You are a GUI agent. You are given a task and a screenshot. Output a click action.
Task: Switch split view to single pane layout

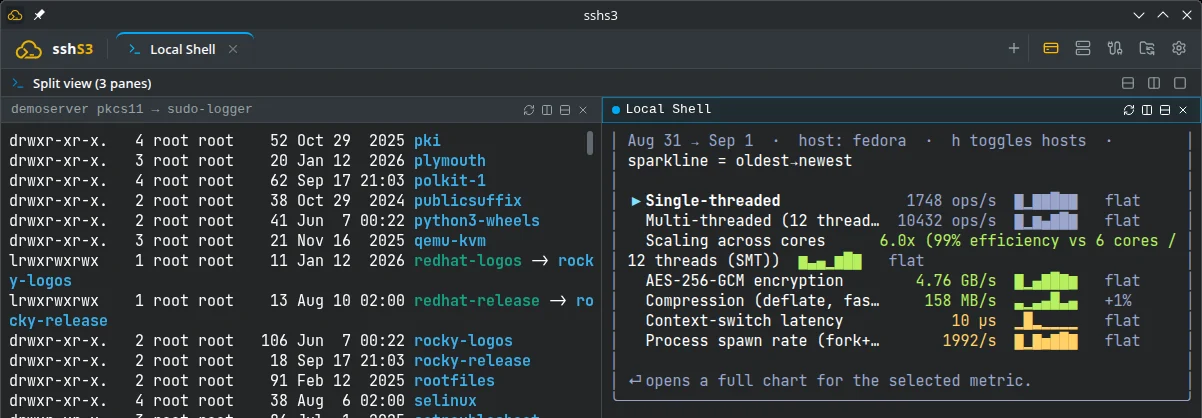1180,83
